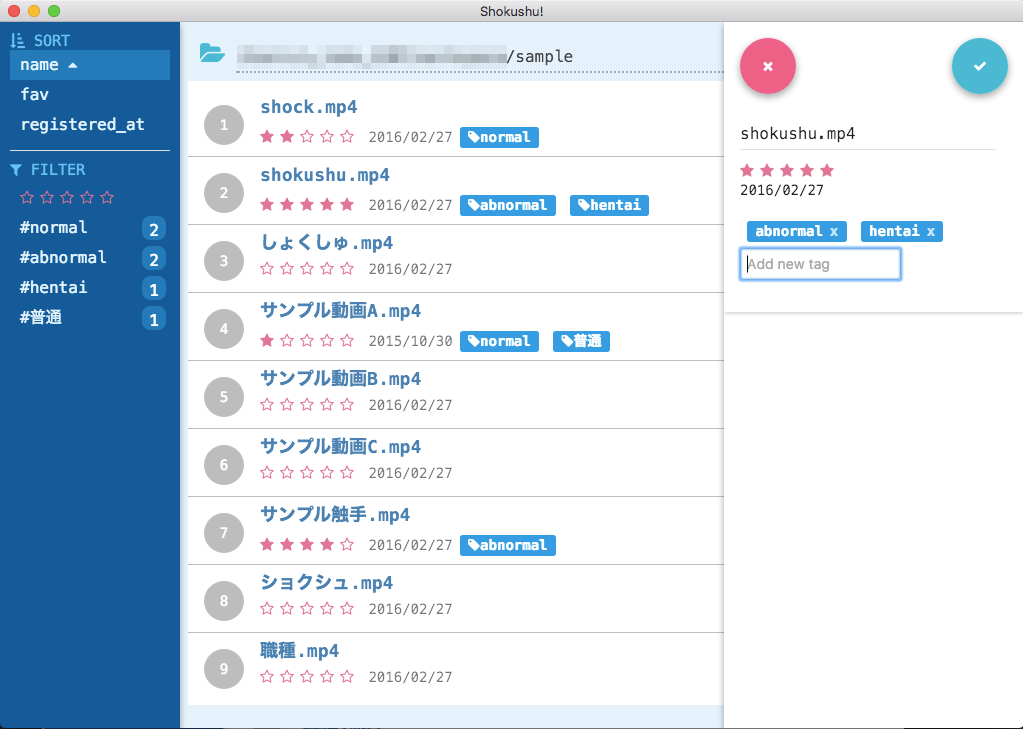Rate shock.mp4 three stars
The width and height of the screenshot is (1023, 729).
coord(307,136)
